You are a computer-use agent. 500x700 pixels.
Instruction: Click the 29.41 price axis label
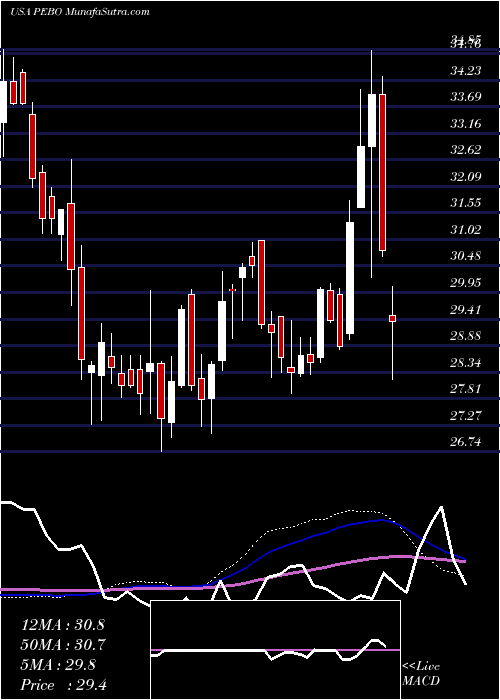click(x=466, y=309)
